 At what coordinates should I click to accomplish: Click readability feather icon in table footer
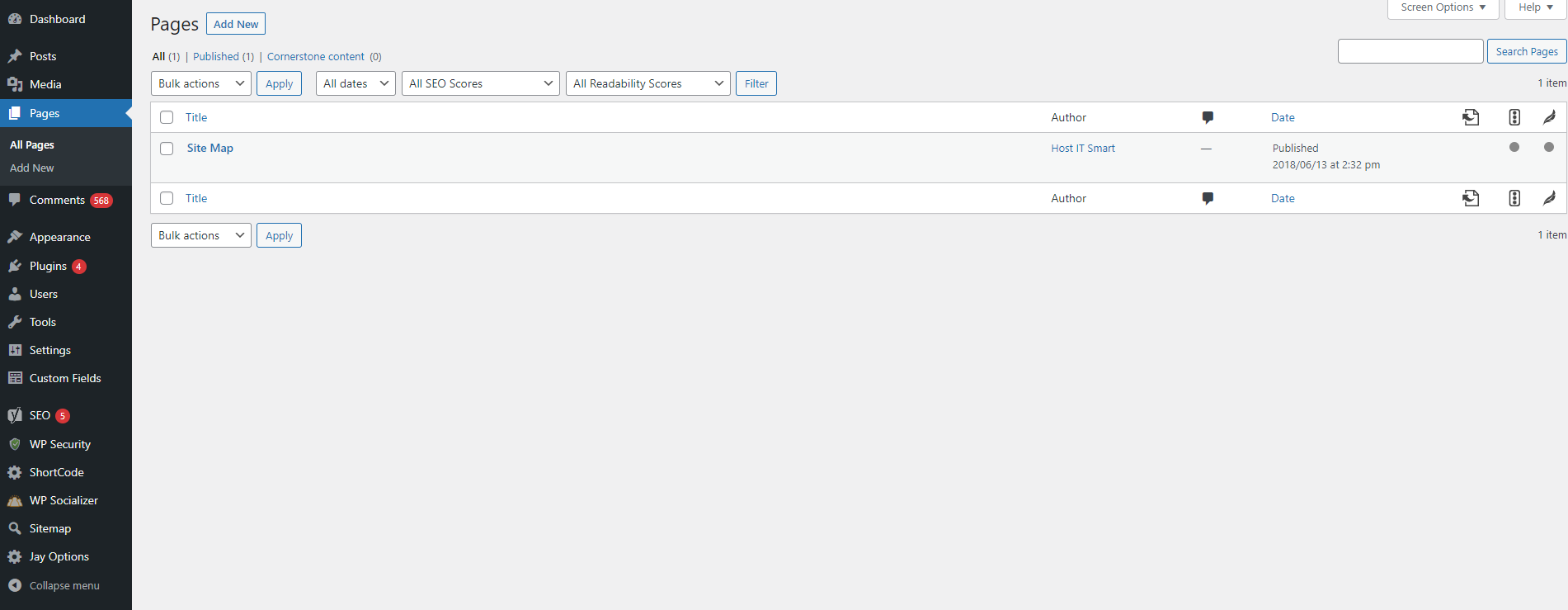(1549, 198)
